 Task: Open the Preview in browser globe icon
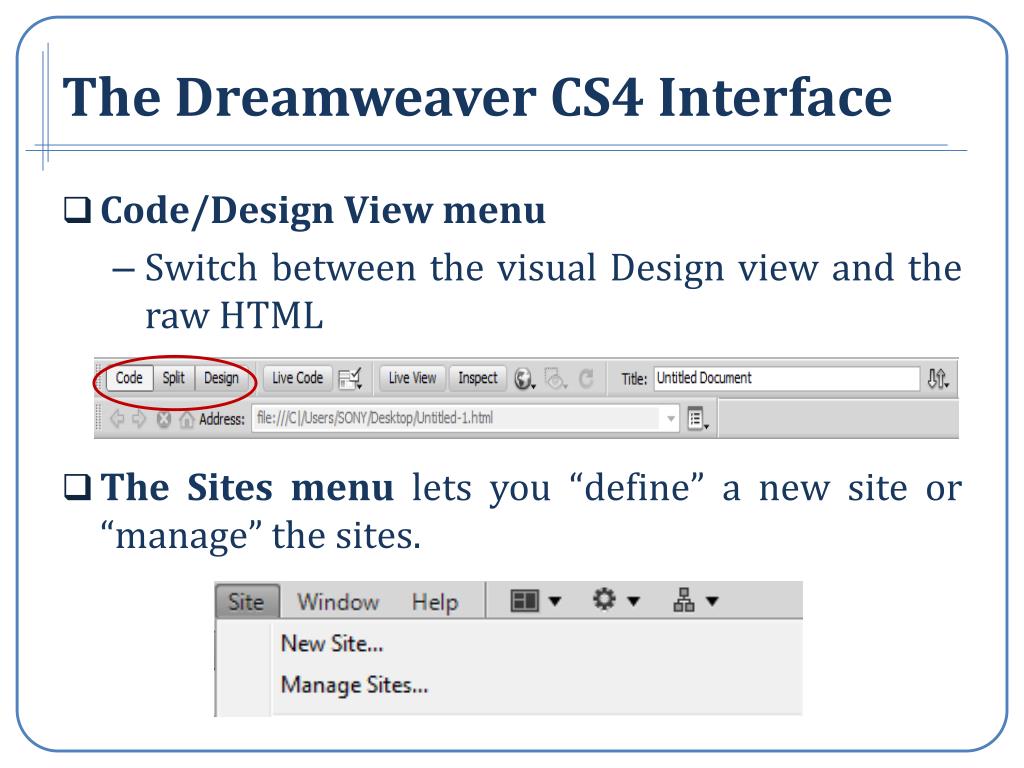point(524,379)
